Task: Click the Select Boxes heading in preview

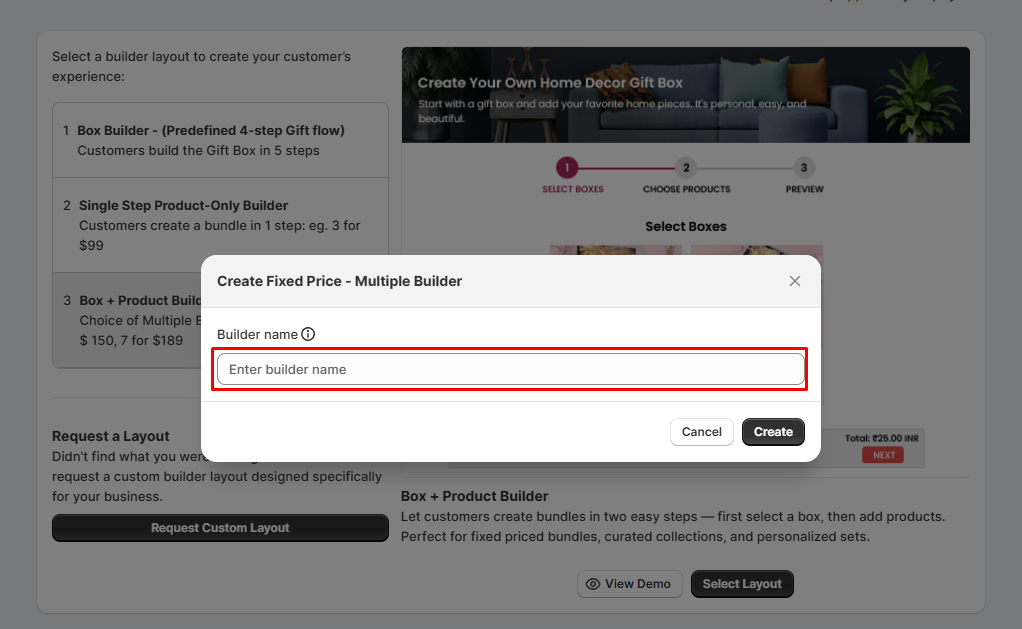Action: click(686, 226)
